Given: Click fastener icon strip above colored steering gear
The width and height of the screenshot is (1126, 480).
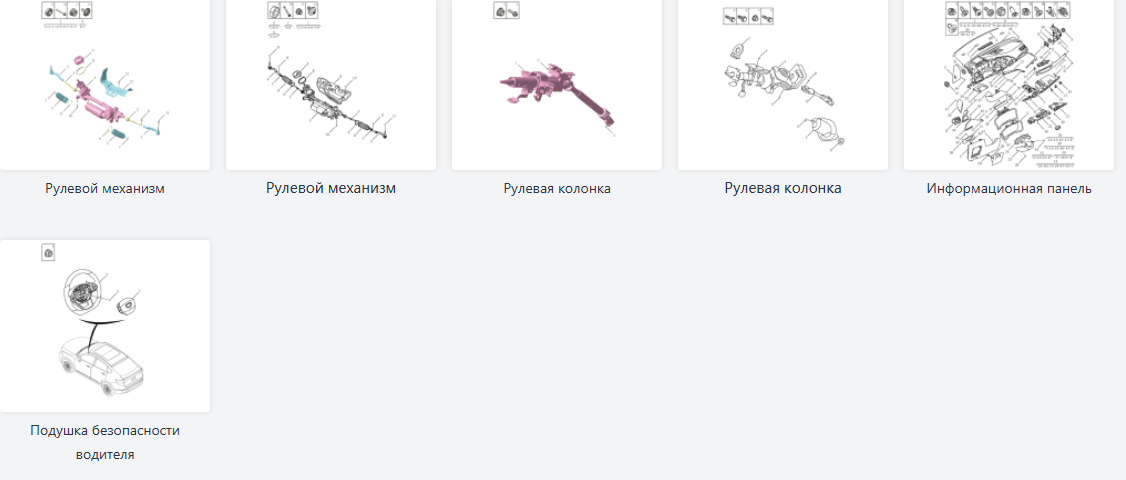Looking at the screenshot, I should tap(67, 10).
